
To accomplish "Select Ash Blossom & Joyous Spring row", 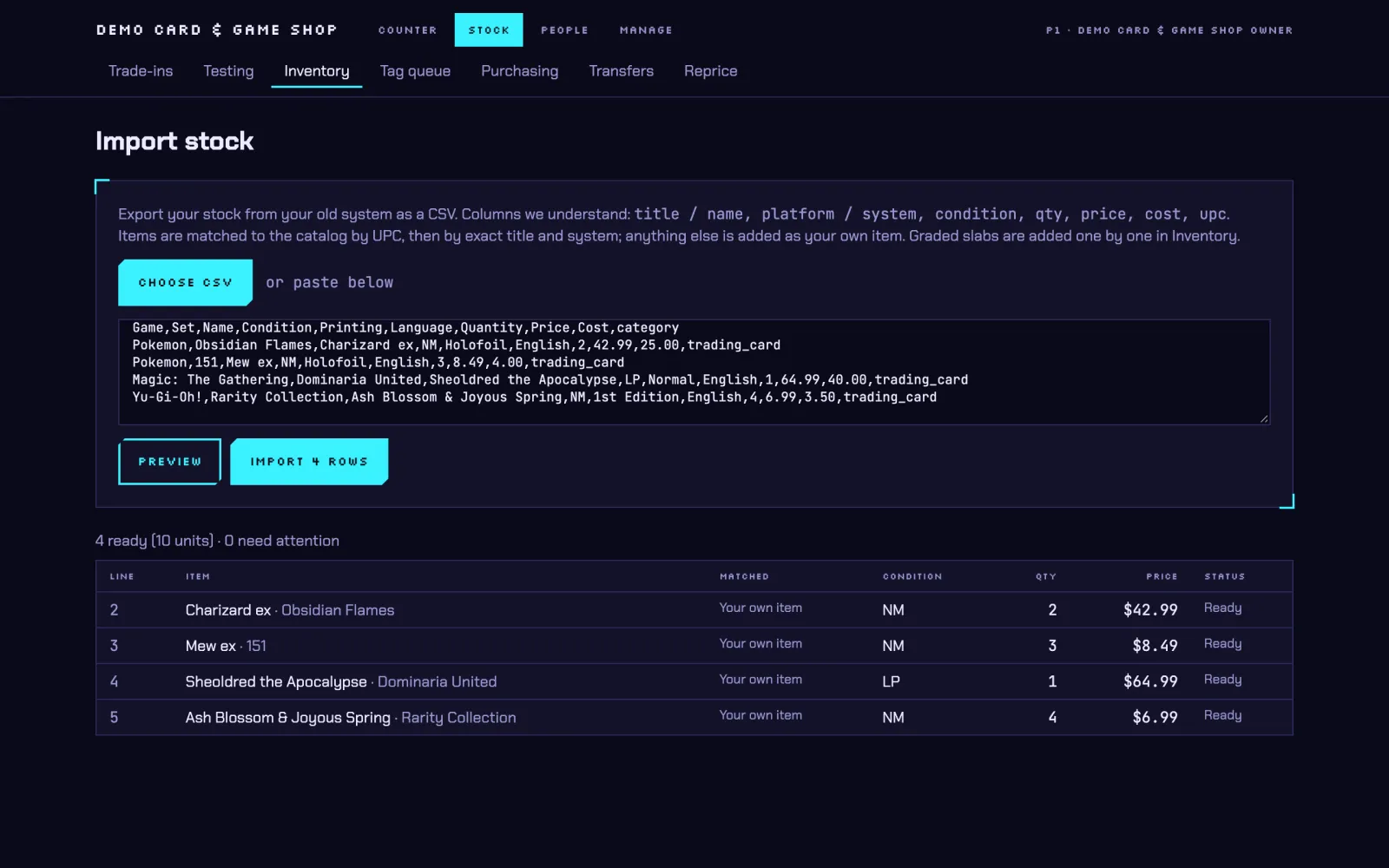I will [x=694, y=717].
